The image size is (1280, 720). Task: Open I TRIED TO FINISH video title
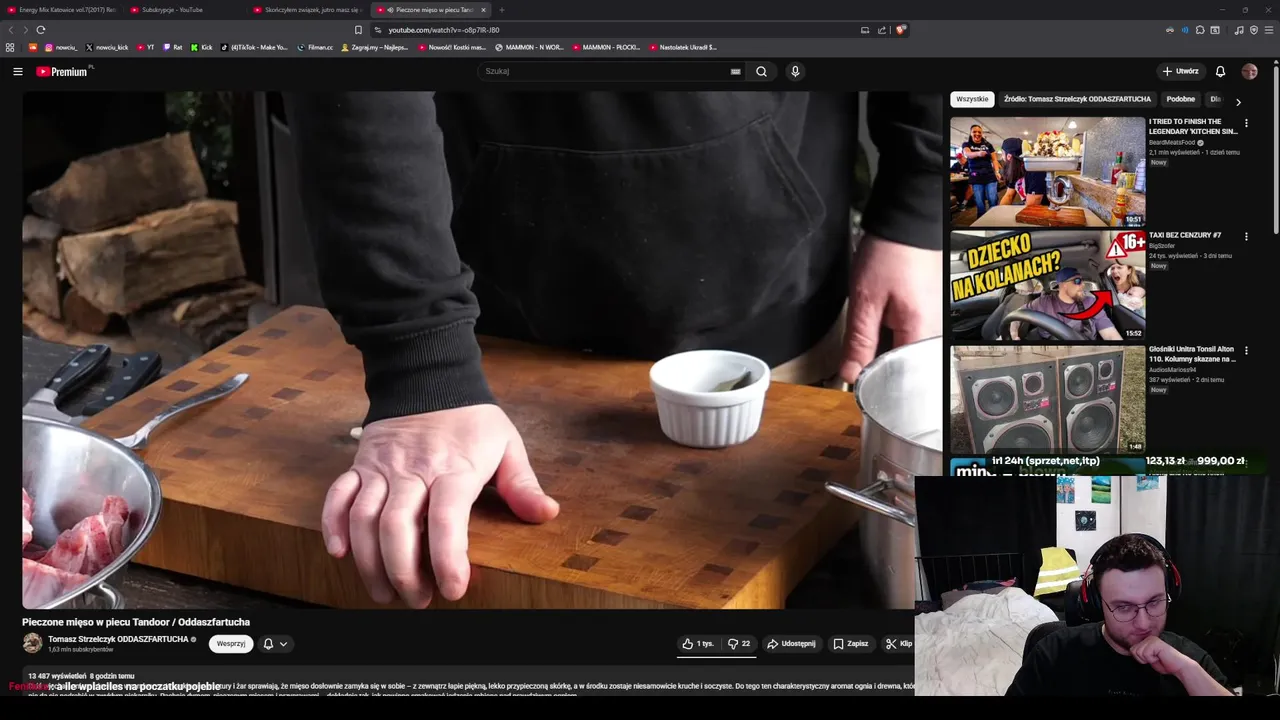[1193, 126]
